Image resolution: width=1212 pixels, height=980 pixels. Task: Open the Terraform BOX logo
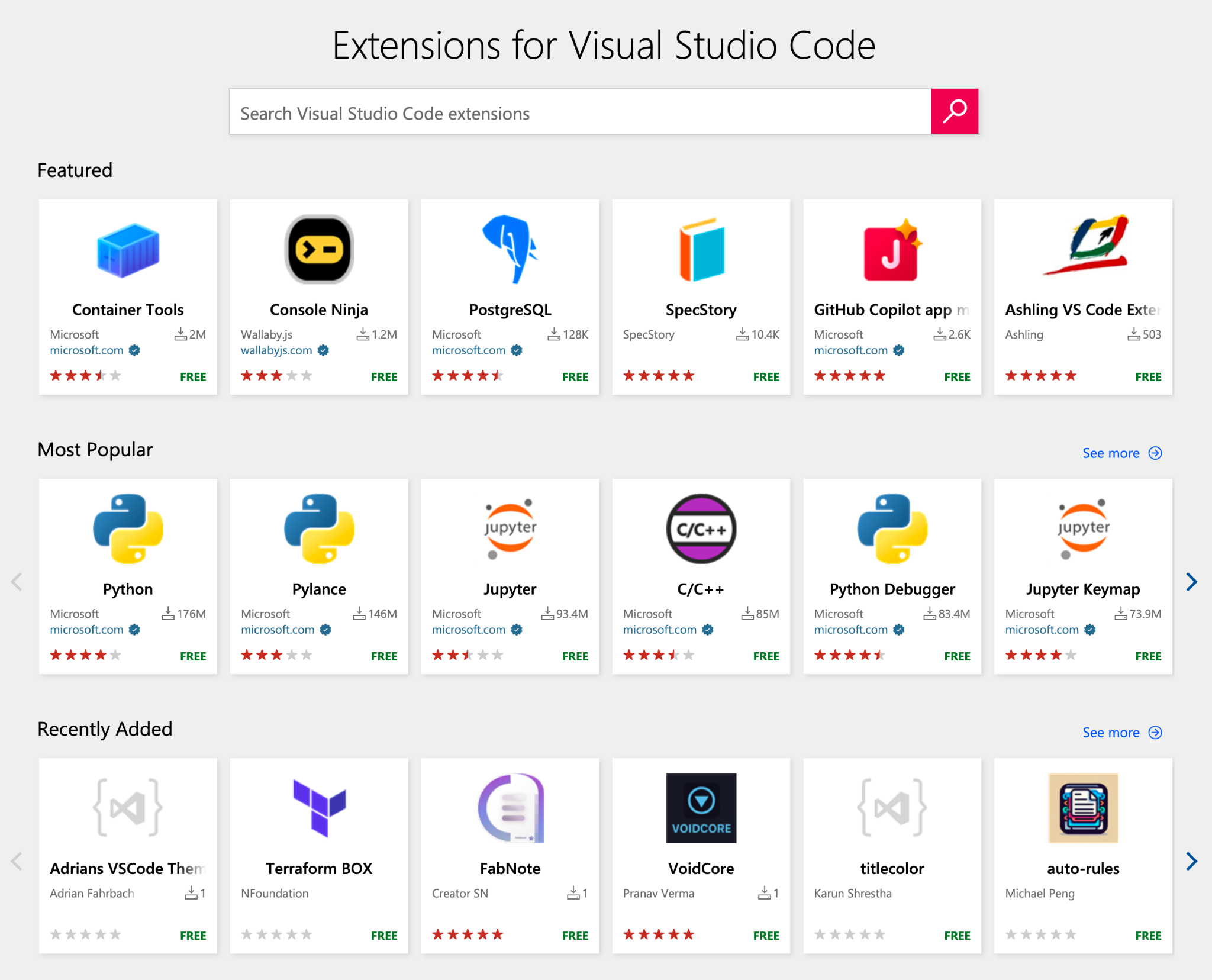tap(319, 808)
